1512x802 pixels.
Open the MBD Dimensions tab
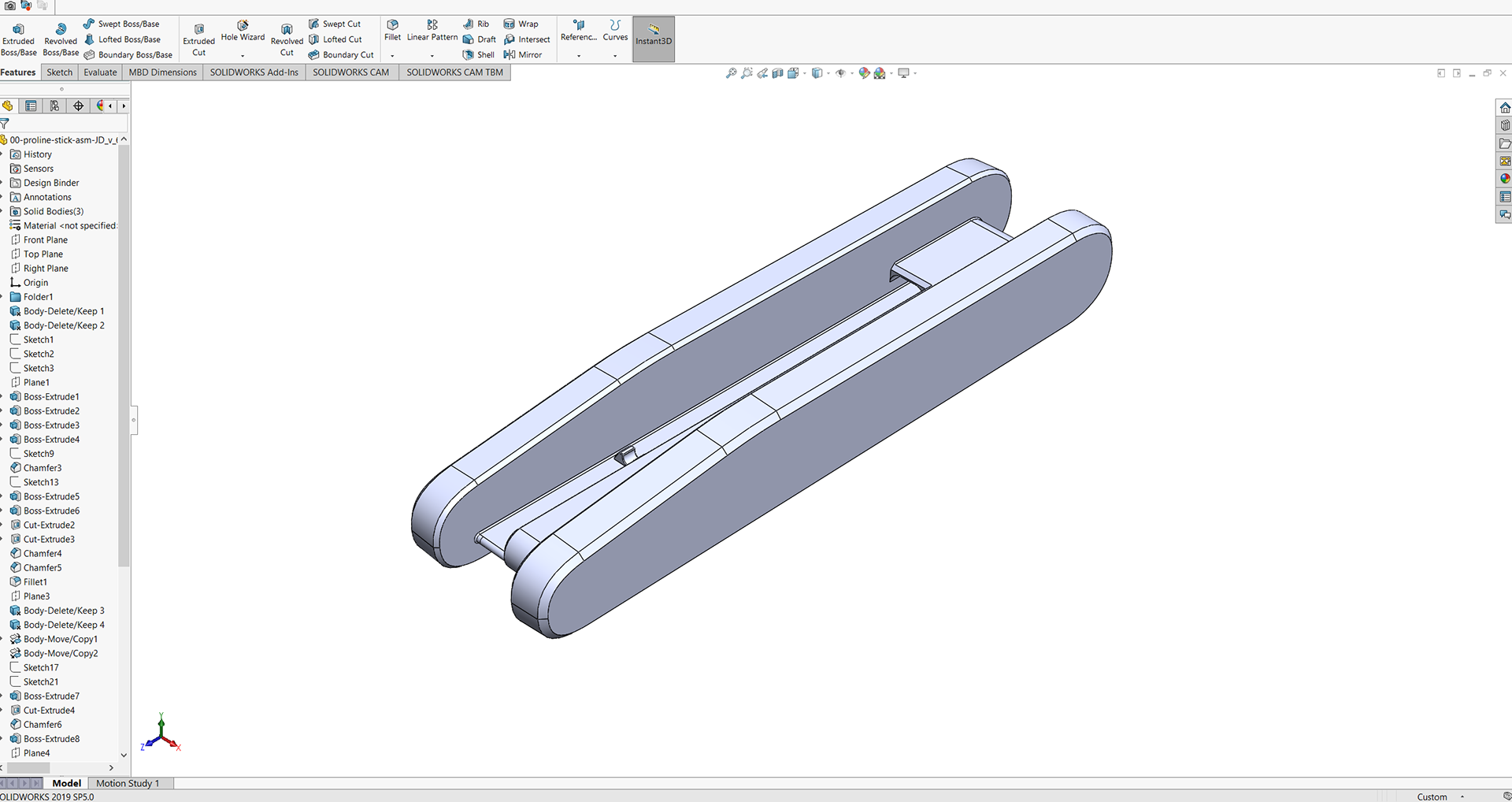pyautogui.click(x=162, y=72)
